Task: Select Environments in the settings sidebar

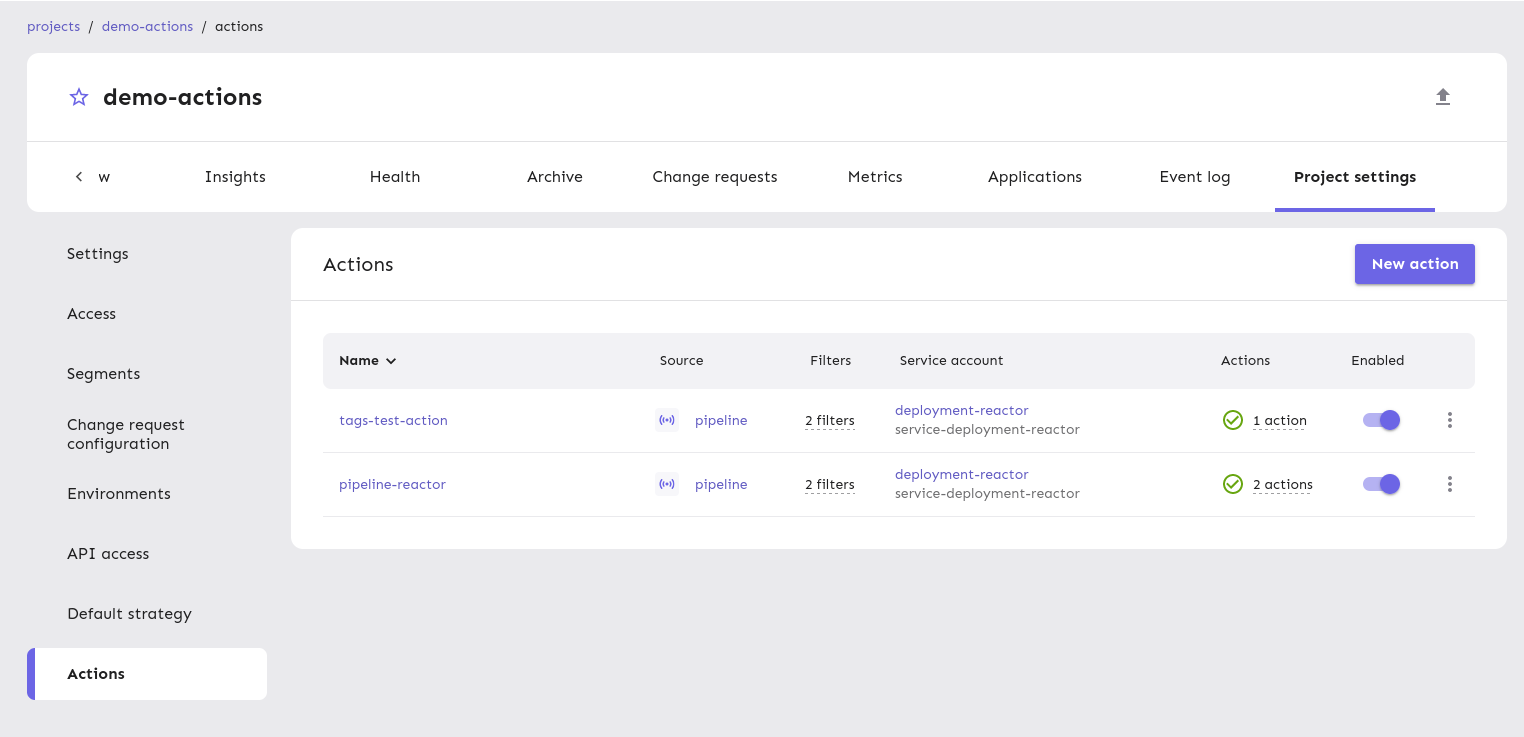Action: click(x=118, y=493)
